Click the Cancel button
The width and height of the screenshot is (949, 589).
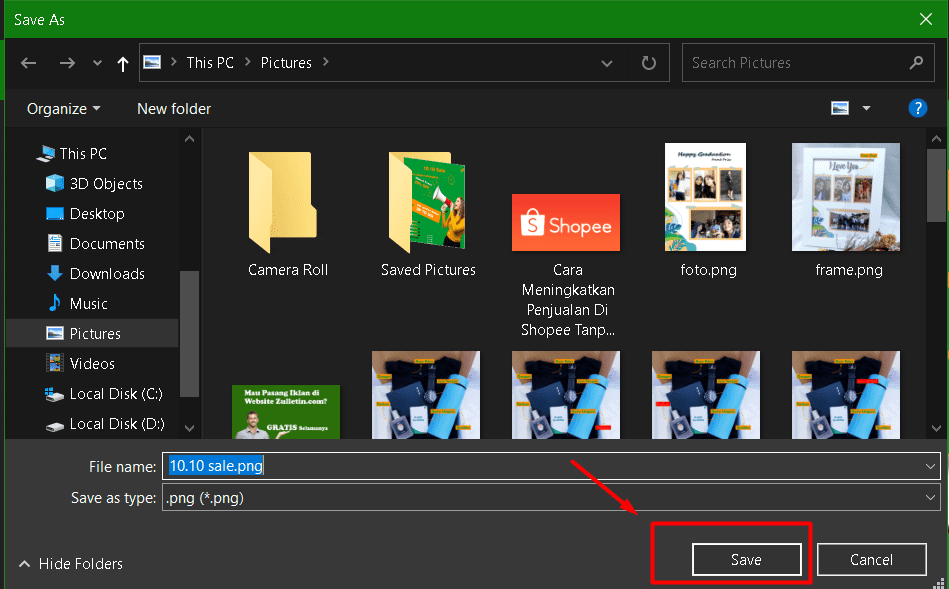click(870, 560)
